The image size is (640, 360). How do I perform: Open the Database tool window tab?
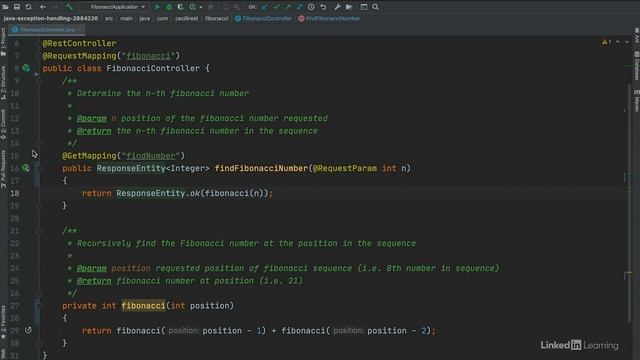click(636, 66)
